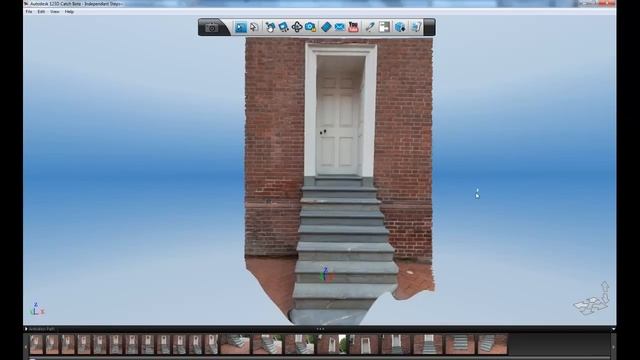Click the highlighted blue play-screen toolbar icon

coord(240,27)
